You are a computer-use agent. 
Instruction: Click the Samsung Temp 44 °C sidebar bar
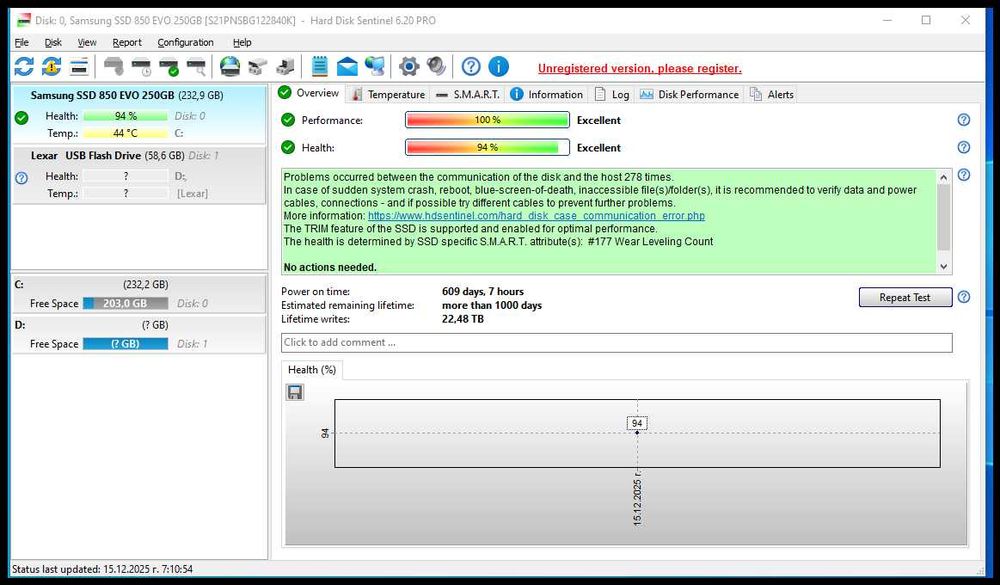point(126,133)
